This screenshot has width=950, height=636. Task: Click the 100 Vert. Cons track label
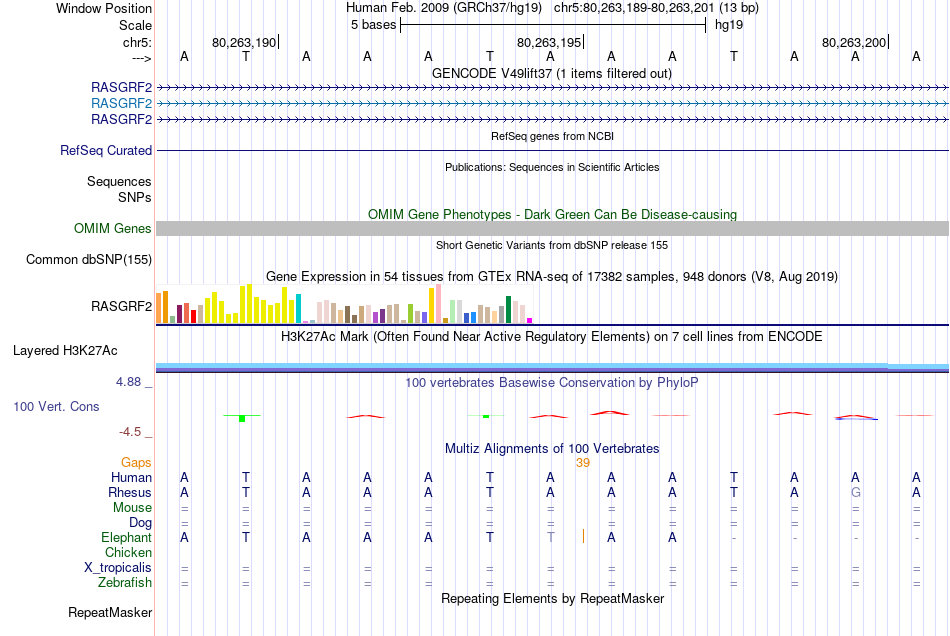pos(56,406)
